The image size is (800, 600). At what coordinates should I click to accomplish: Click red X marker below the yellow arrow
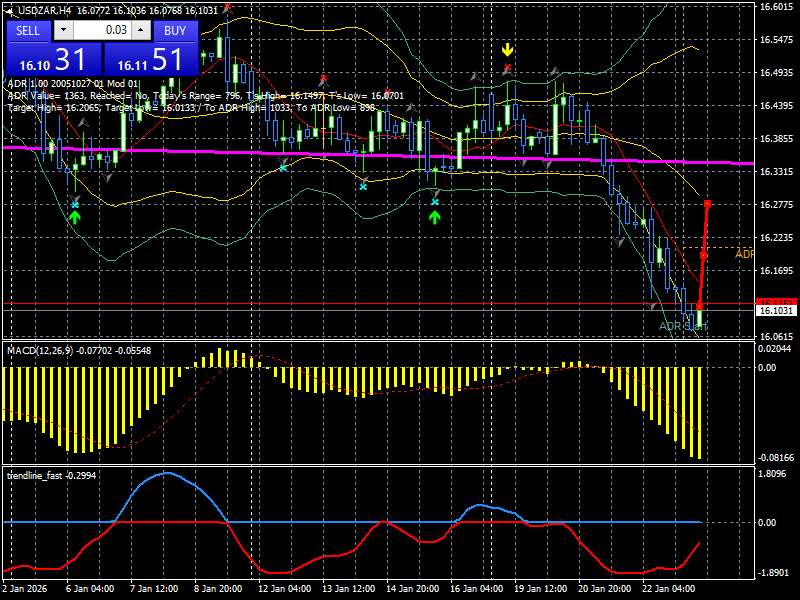(x=507, y=67)
